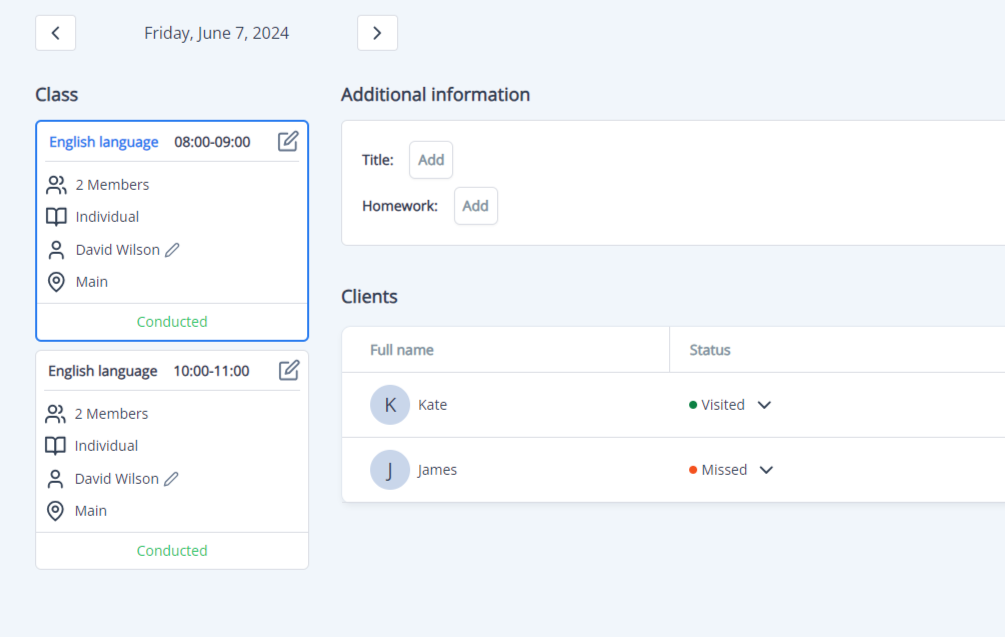Screen dimensions: 1005x637
Task: Go to the next day with the right arrow
Action: [377, 32]
